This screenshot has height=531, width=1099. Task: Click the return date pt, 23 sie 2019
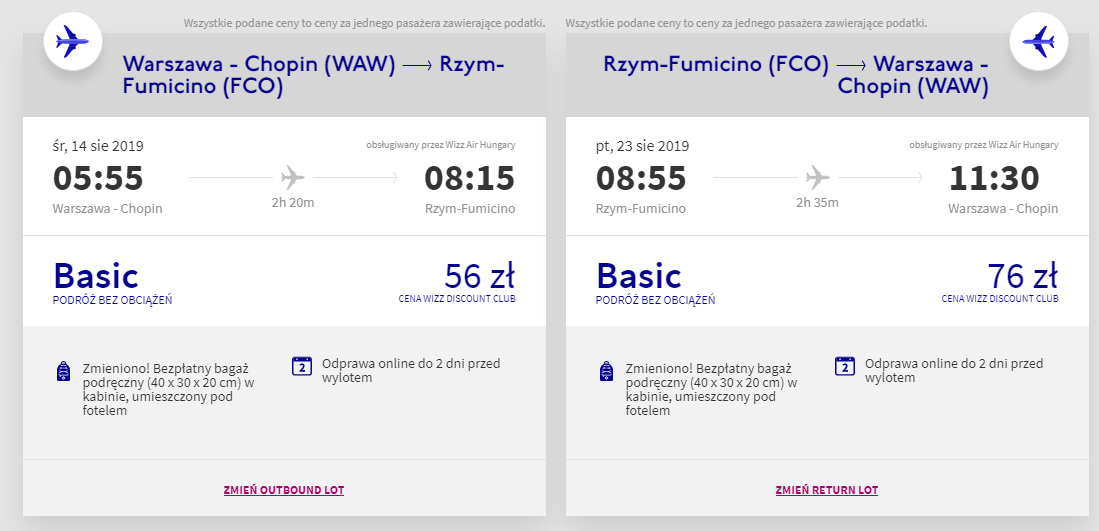[643, 146]
